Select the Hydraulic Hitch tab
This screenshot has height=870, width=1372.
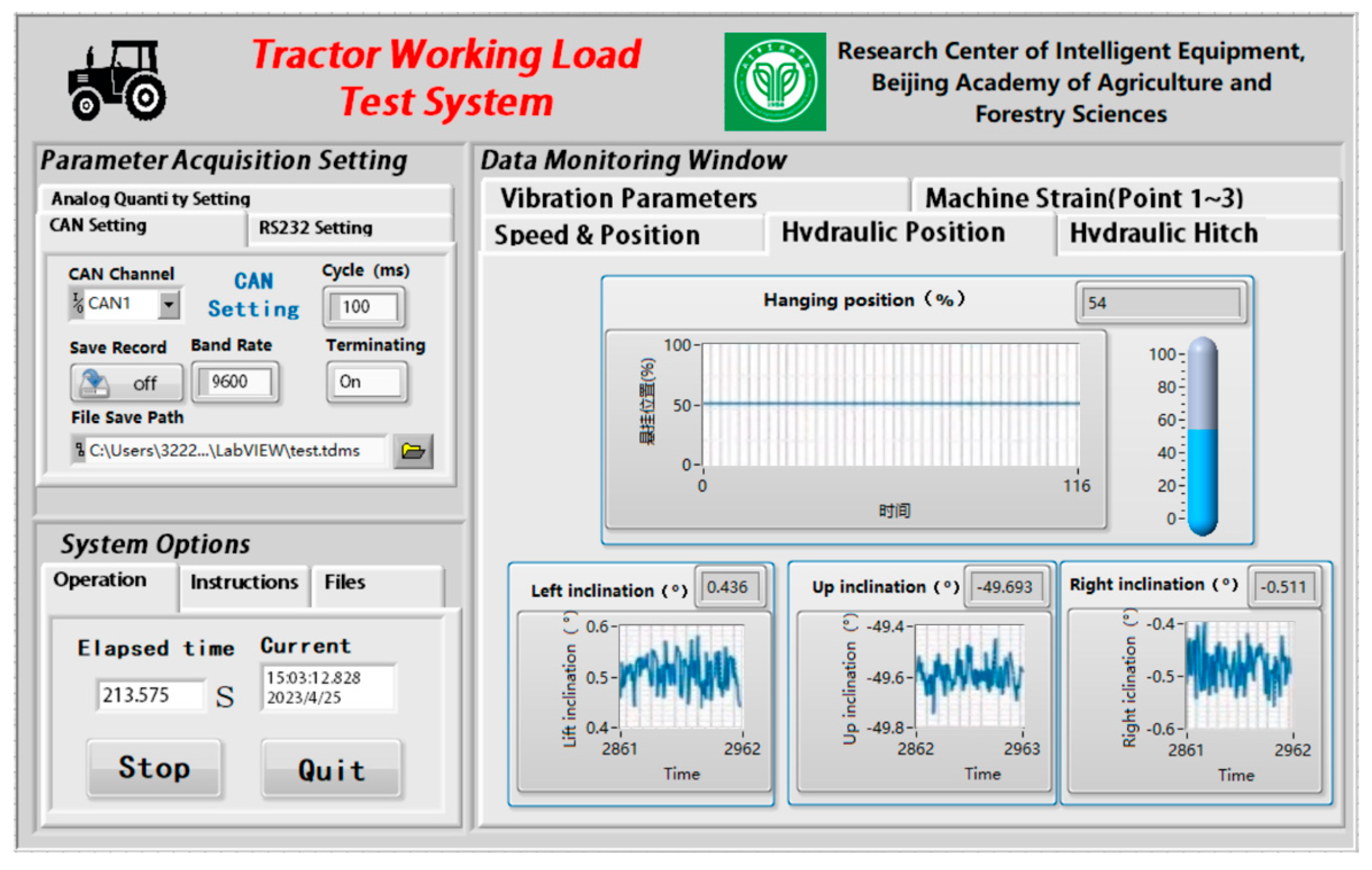click(x=1163, y=233)
